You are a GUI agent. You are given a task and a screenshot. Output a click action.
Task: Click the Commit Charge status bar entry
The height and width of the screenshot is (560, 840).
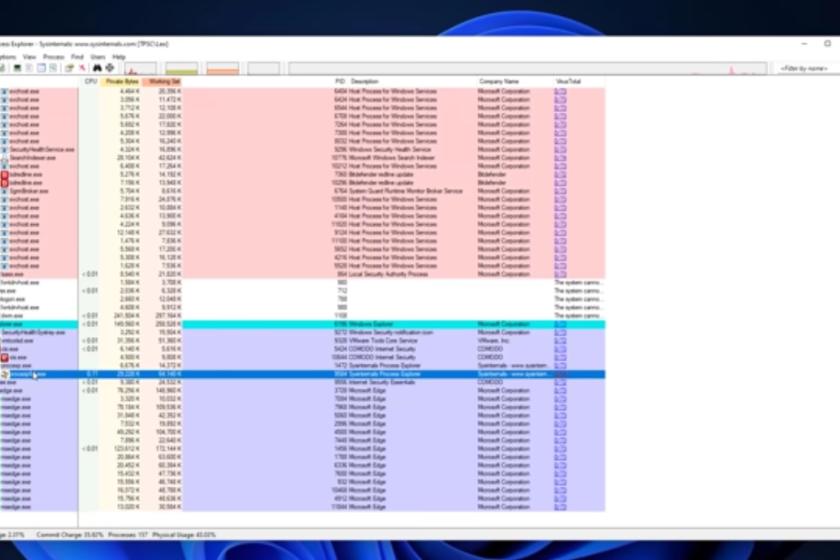[70, 535]
